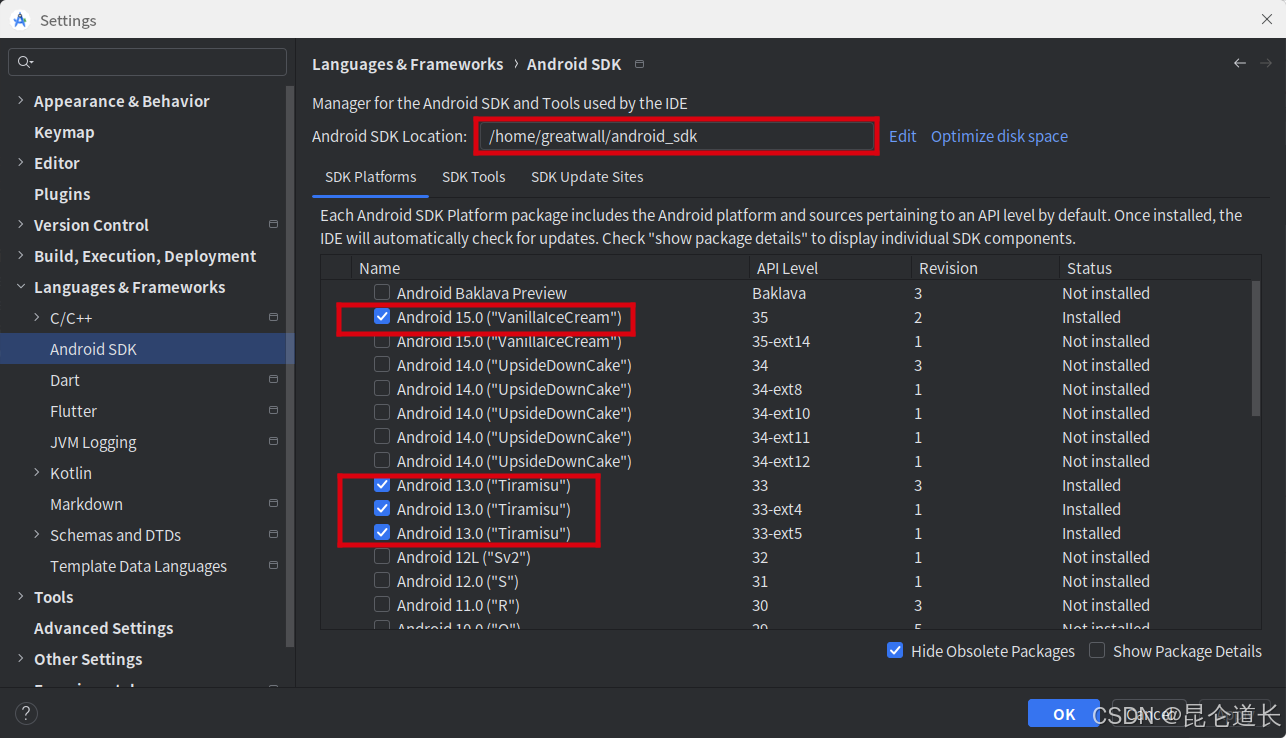The image size is (1286, 738).
Task: Sort table by API Level column header
Action: click(x=829, y=268)
